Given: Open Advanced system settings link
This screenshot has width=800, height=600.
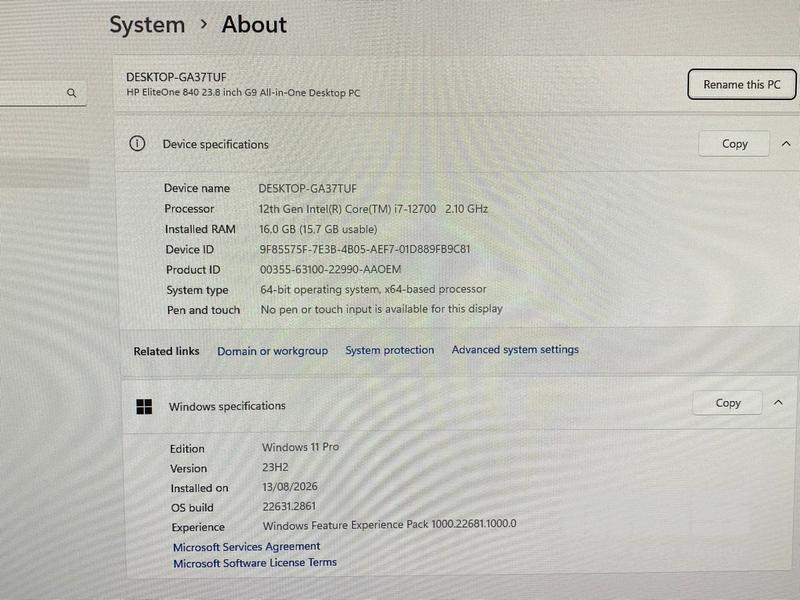Looking at the screenshot, I should click(515, 349).
